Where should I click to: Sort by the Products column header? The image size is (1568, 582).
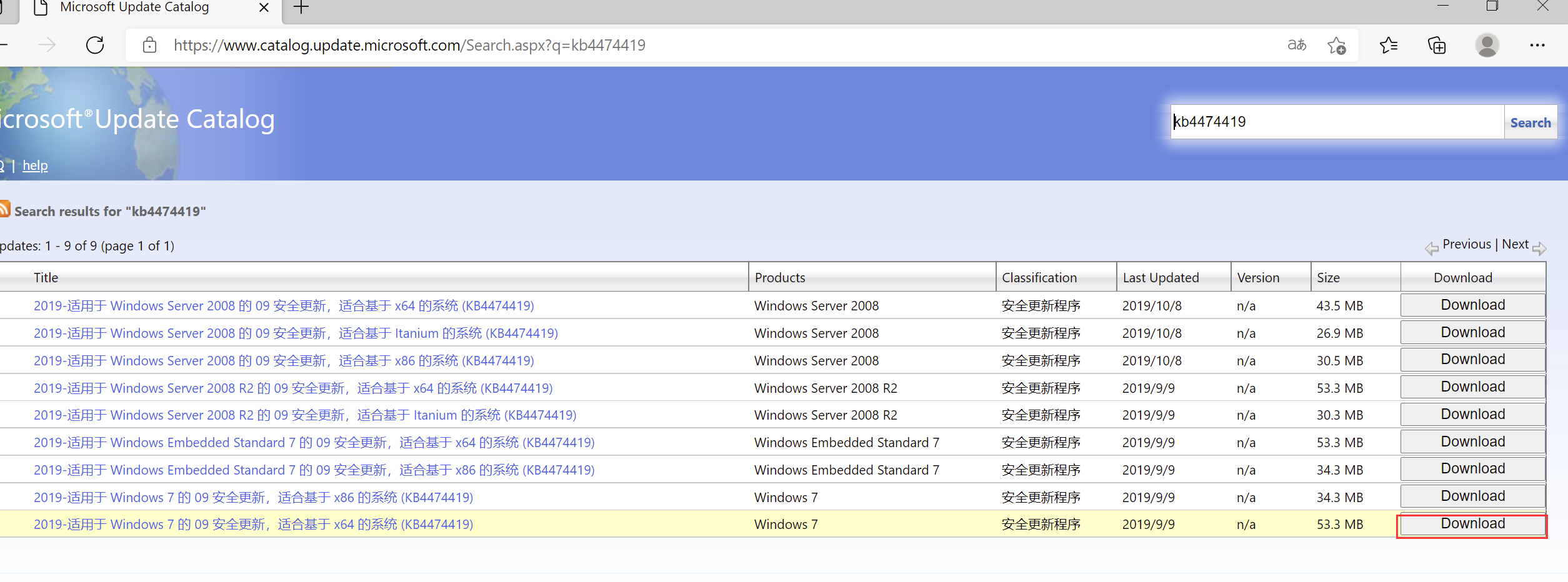[780, 278]
